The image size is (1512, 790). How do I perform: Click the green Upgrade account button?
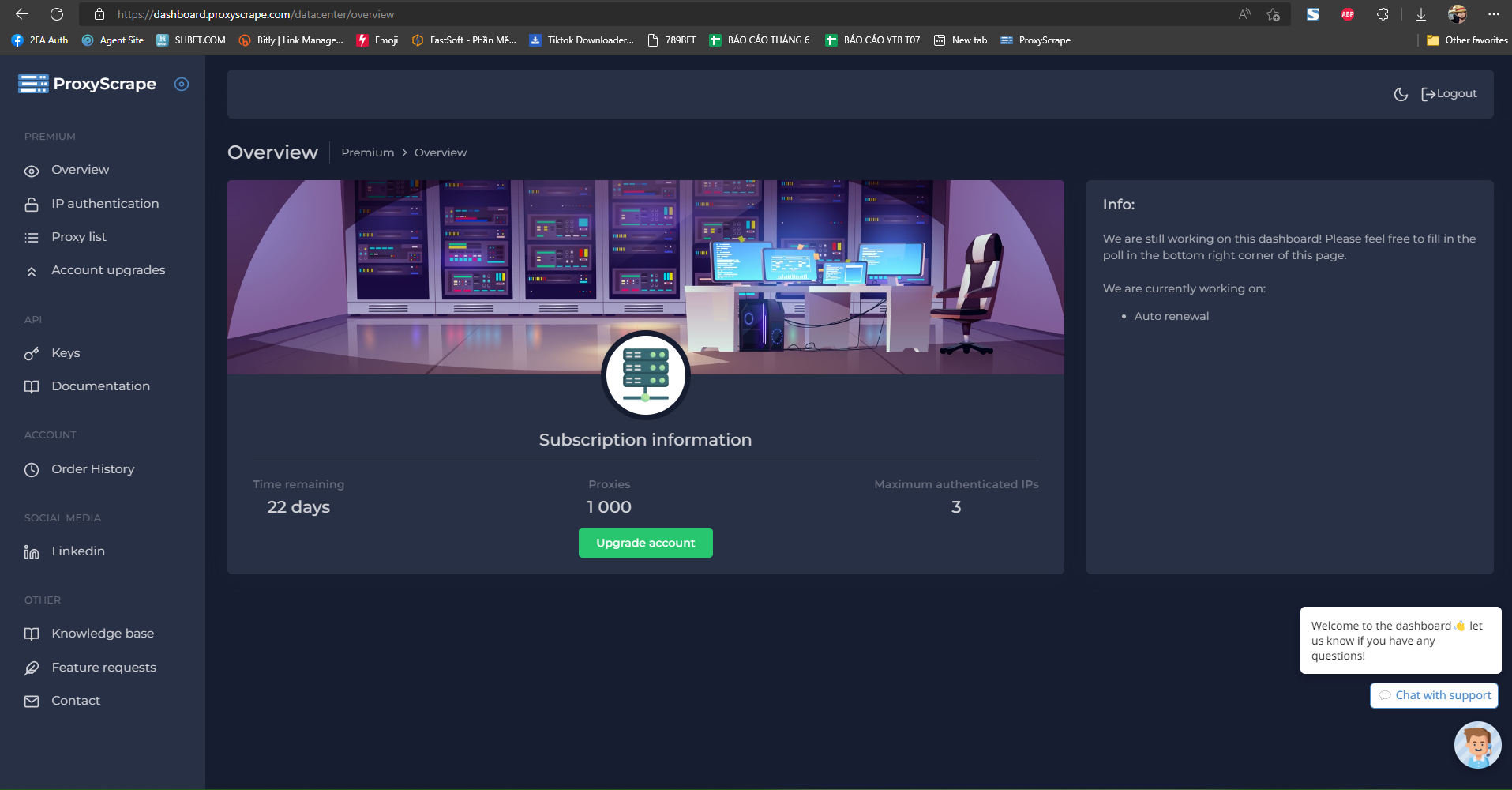pos(646,543)
